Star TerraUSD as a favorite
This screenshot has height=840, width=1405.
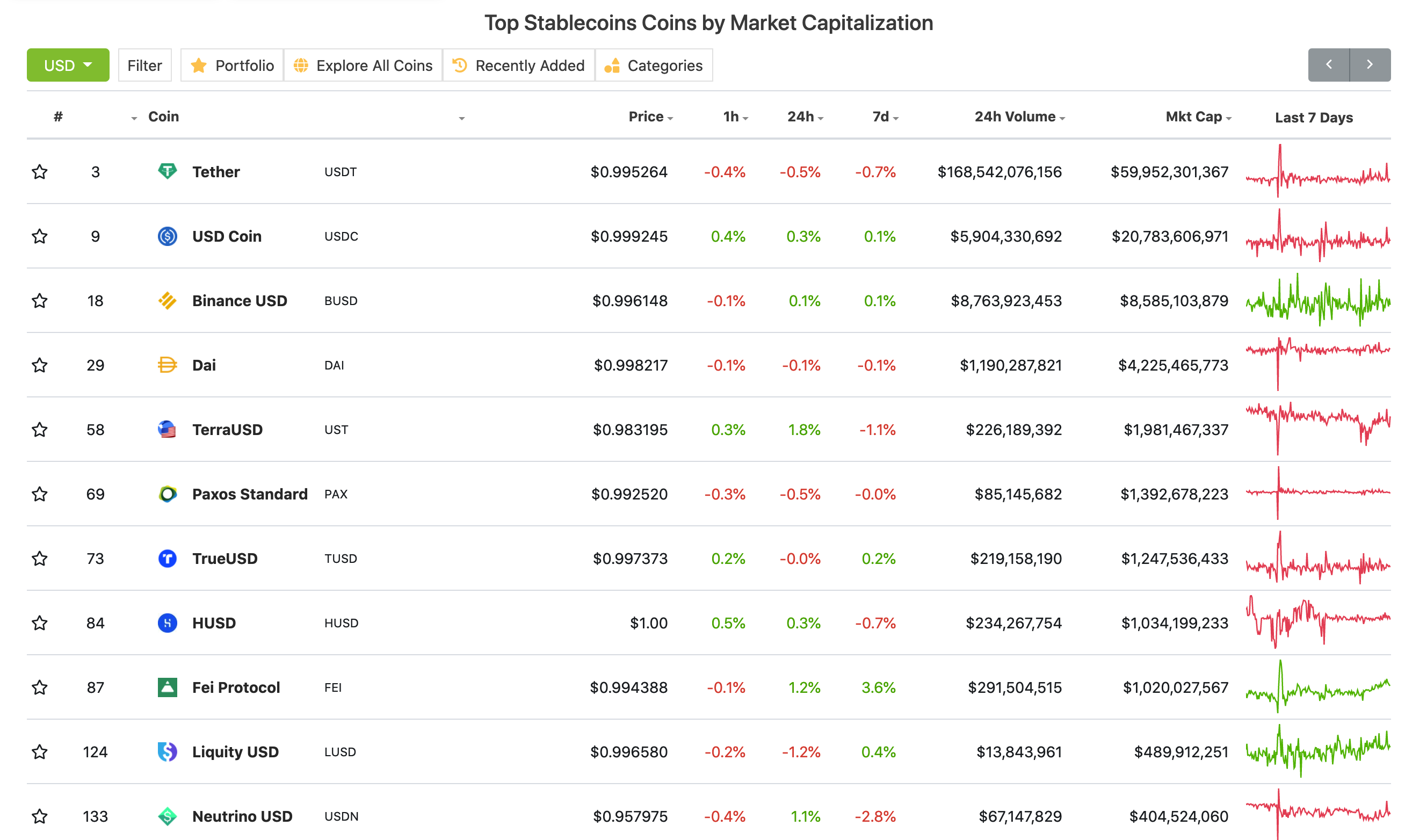40,430
